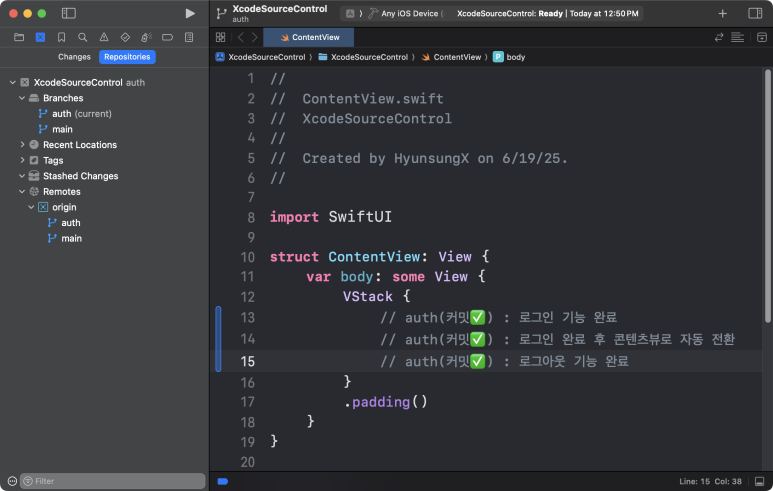Add with the plus library button
Image resolution: width=773 pixels, height=491 pixels.
(722, 14)
